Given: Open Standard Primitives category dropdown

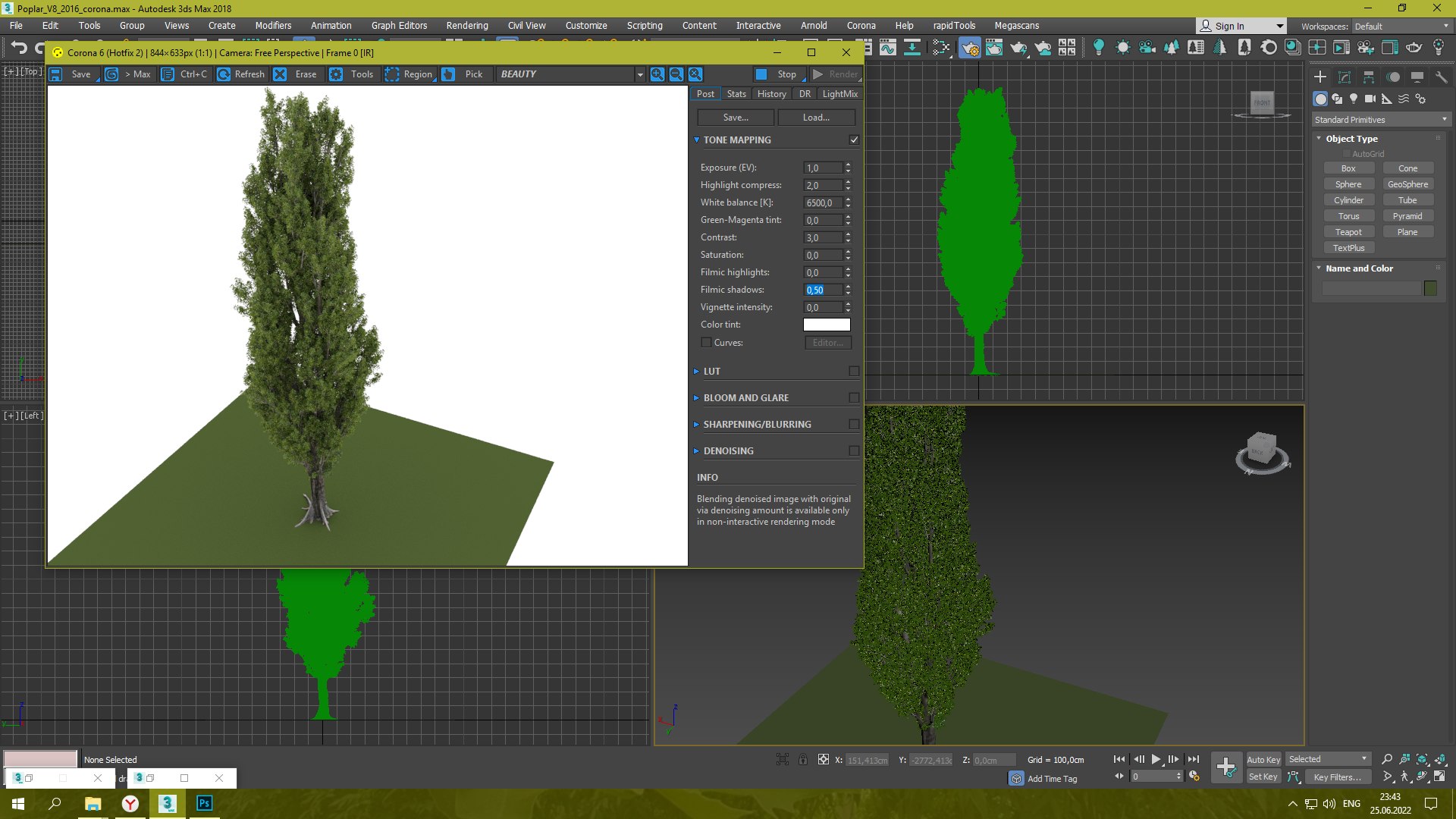Looking at the screenshot, I should [x=1381, y=120].
